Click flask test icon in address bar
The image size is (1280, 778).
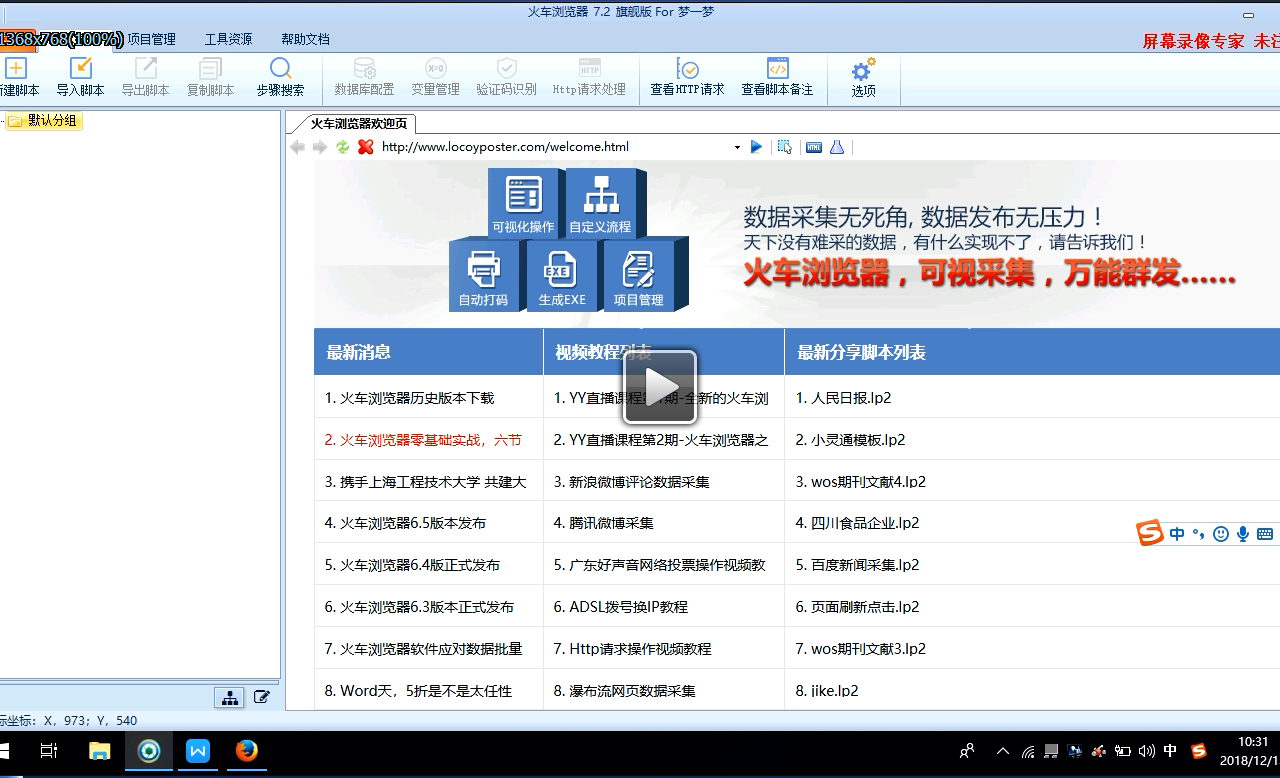coord(837,147)
